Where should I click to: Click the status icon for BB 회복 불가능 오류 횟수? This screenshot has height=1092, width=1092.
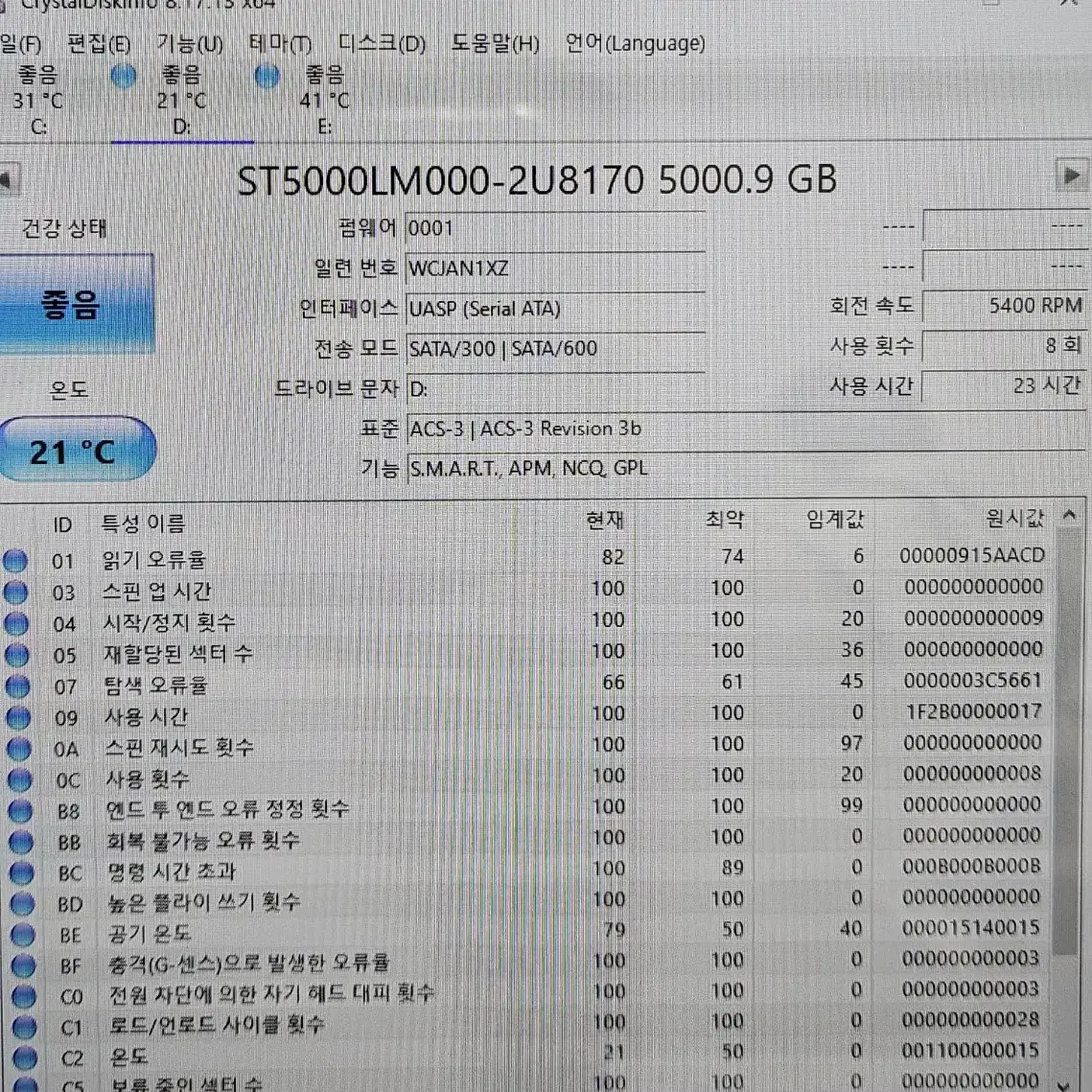pyautogui.click(x=21, y=842)
